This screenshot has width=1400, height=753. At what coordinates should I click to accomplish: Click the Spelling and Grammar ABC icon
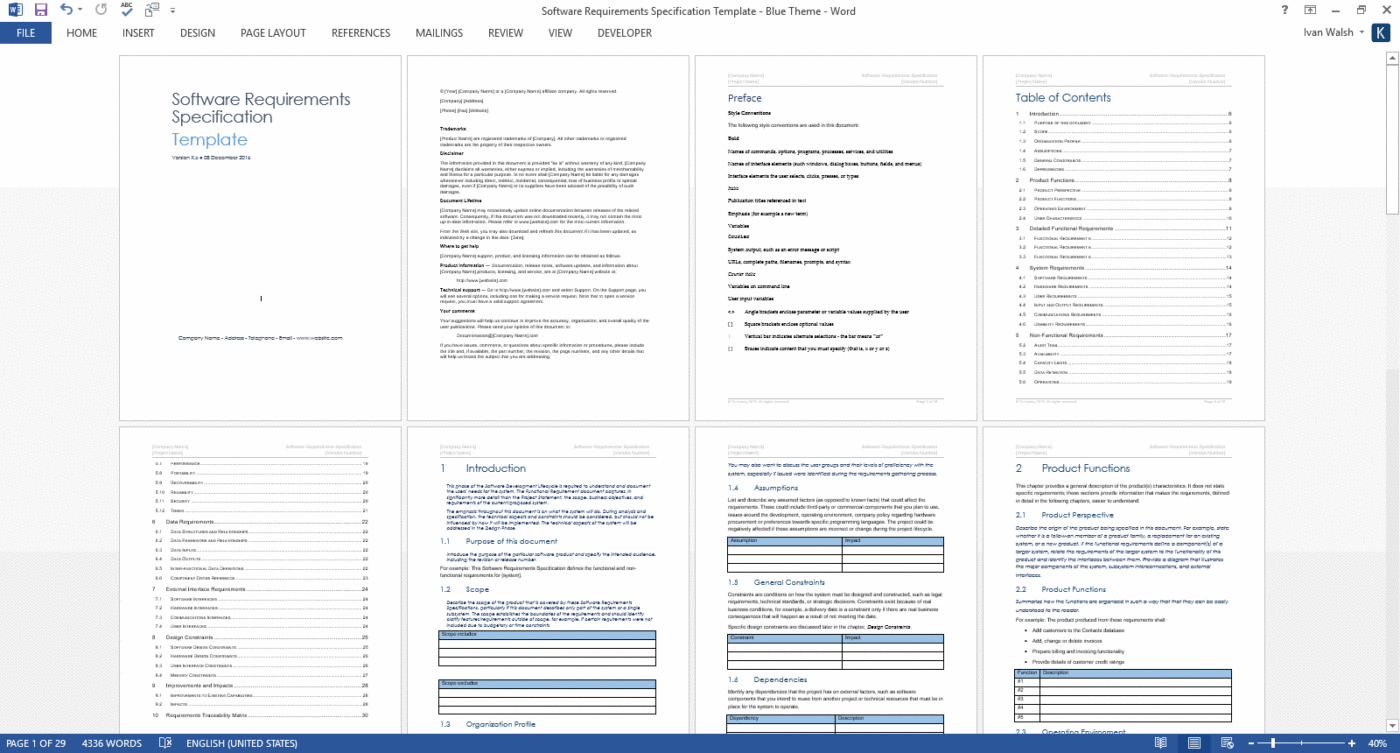click(127, 10)
